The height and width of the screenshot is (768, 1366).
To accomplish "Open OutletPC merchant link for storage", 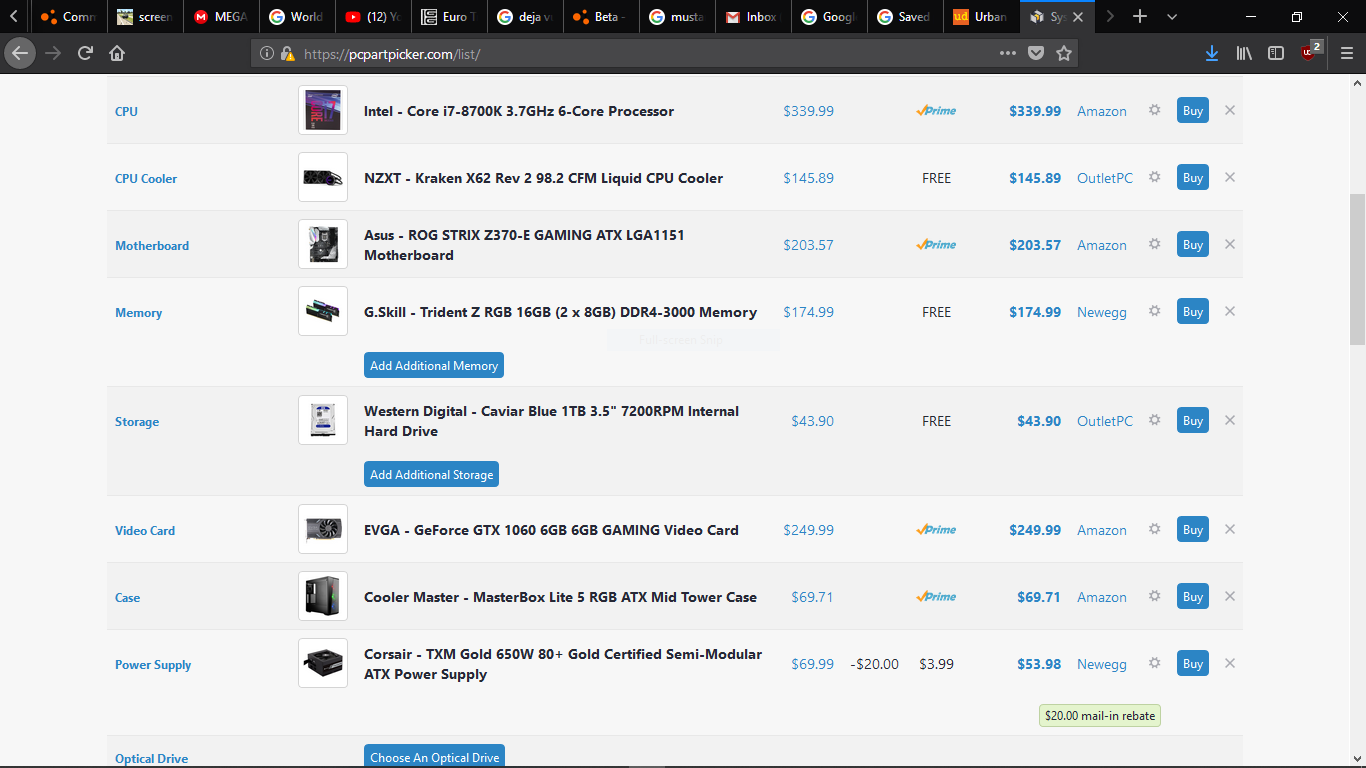I will [1105, 421].
